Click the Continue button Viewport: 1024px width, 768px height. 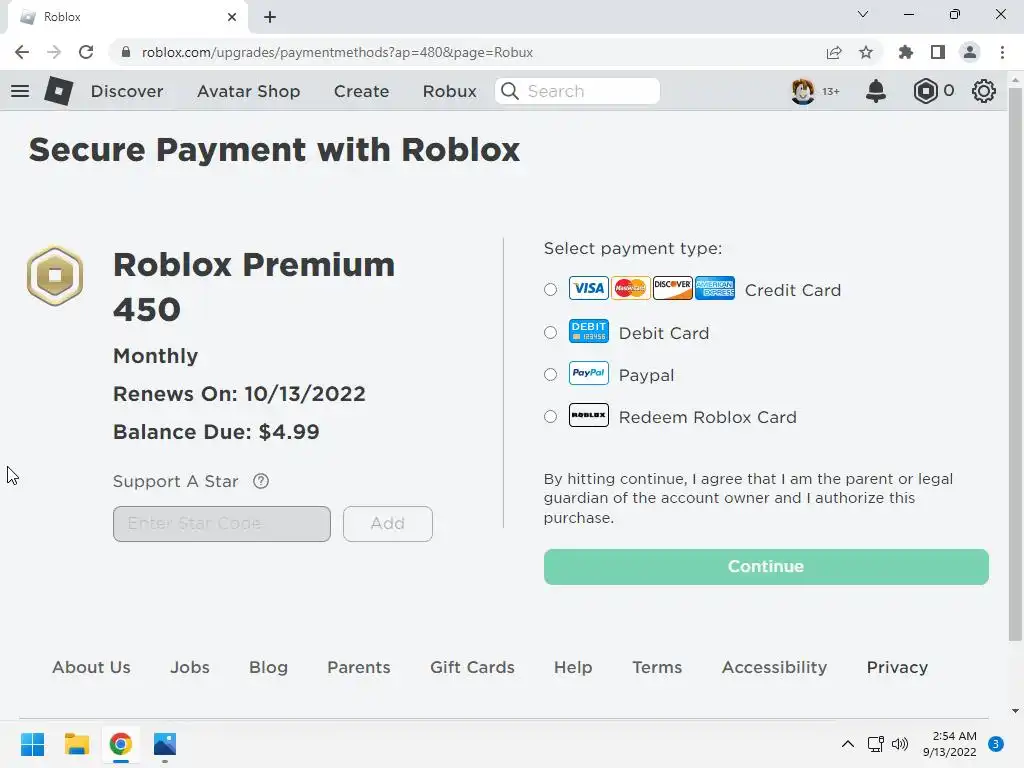(766, 566)
